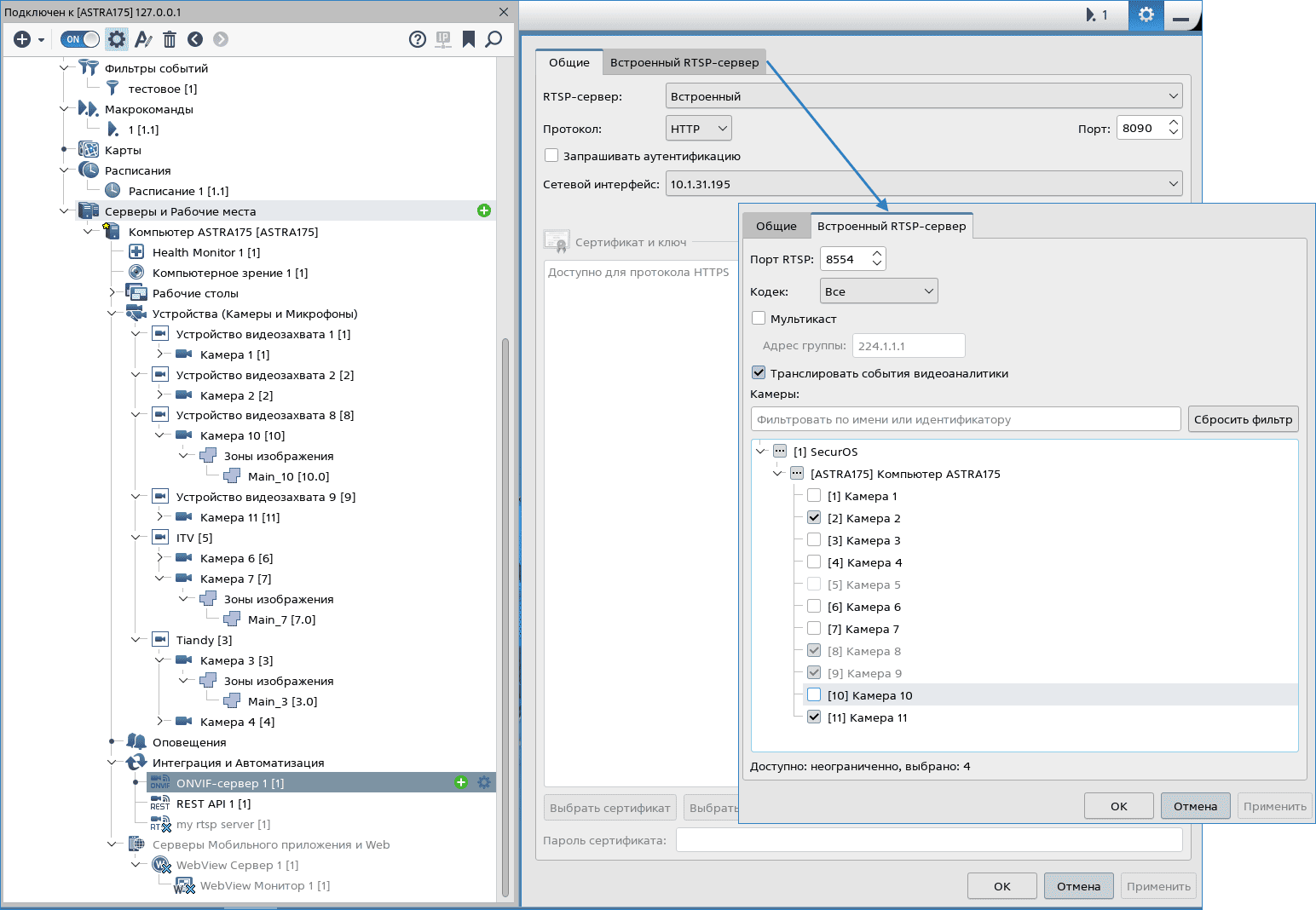Click green plus on ONVIF-сервер 1 row
The image size is (1316, 910).
point(461,782)
